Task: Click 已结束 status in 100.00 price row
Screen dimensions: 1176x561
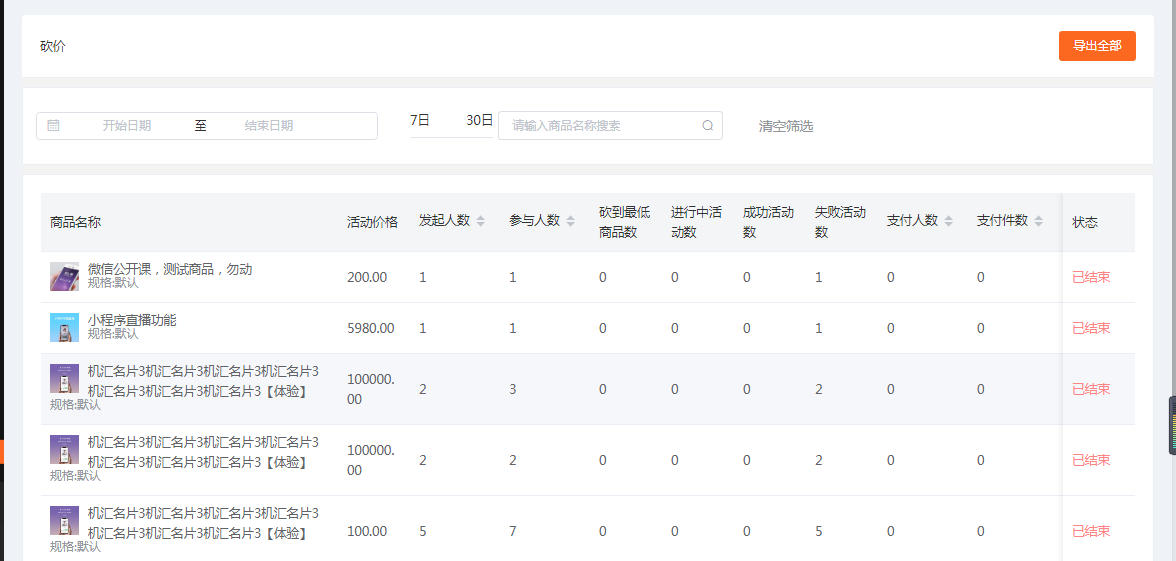Action: pos(1090,531)
